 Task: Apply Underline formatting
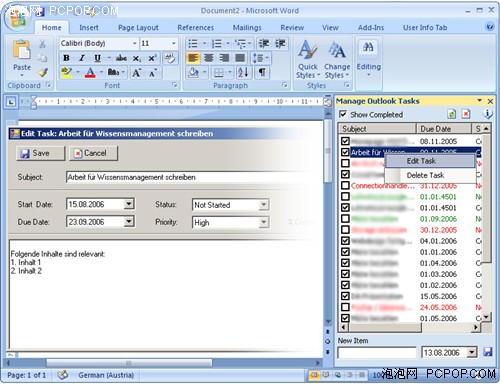[x=97, y=58]
